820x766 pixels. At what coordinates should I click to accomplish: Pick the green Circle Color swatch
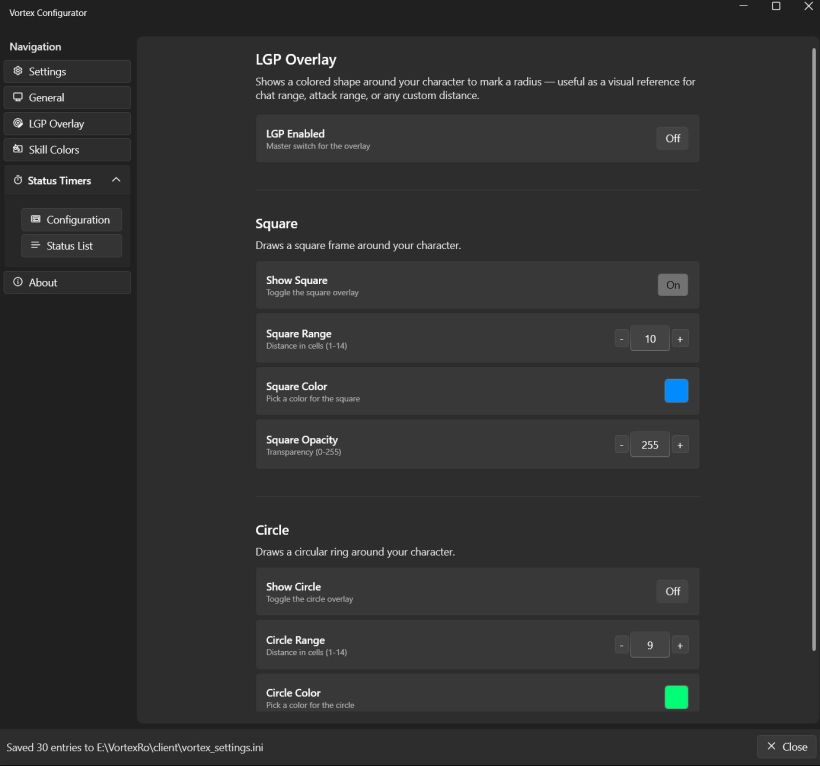point(676,697)
